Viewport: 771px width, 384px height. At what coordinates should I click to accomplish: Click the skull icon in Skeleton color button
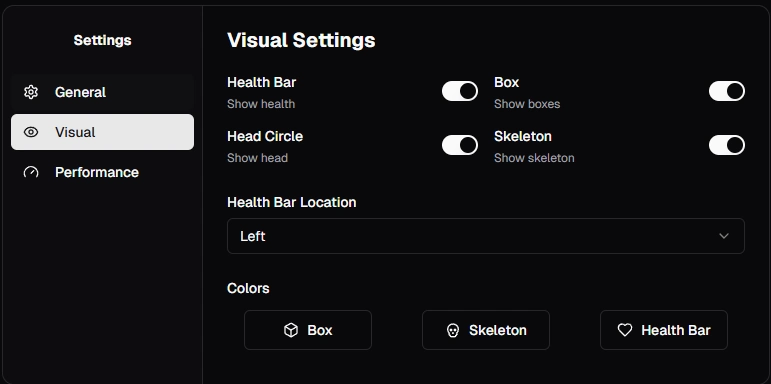click(452, 330)
